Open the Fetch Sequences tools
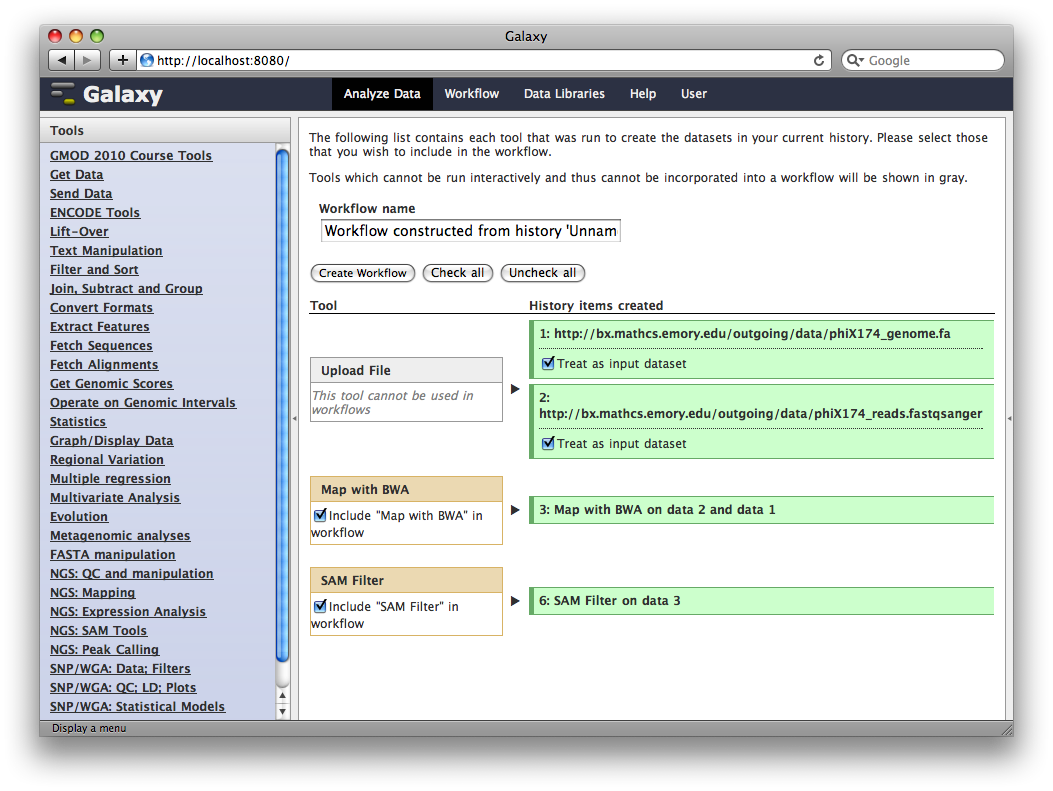Image resolution: width=1053 pixels, height=791 pixels. [101, 345]
